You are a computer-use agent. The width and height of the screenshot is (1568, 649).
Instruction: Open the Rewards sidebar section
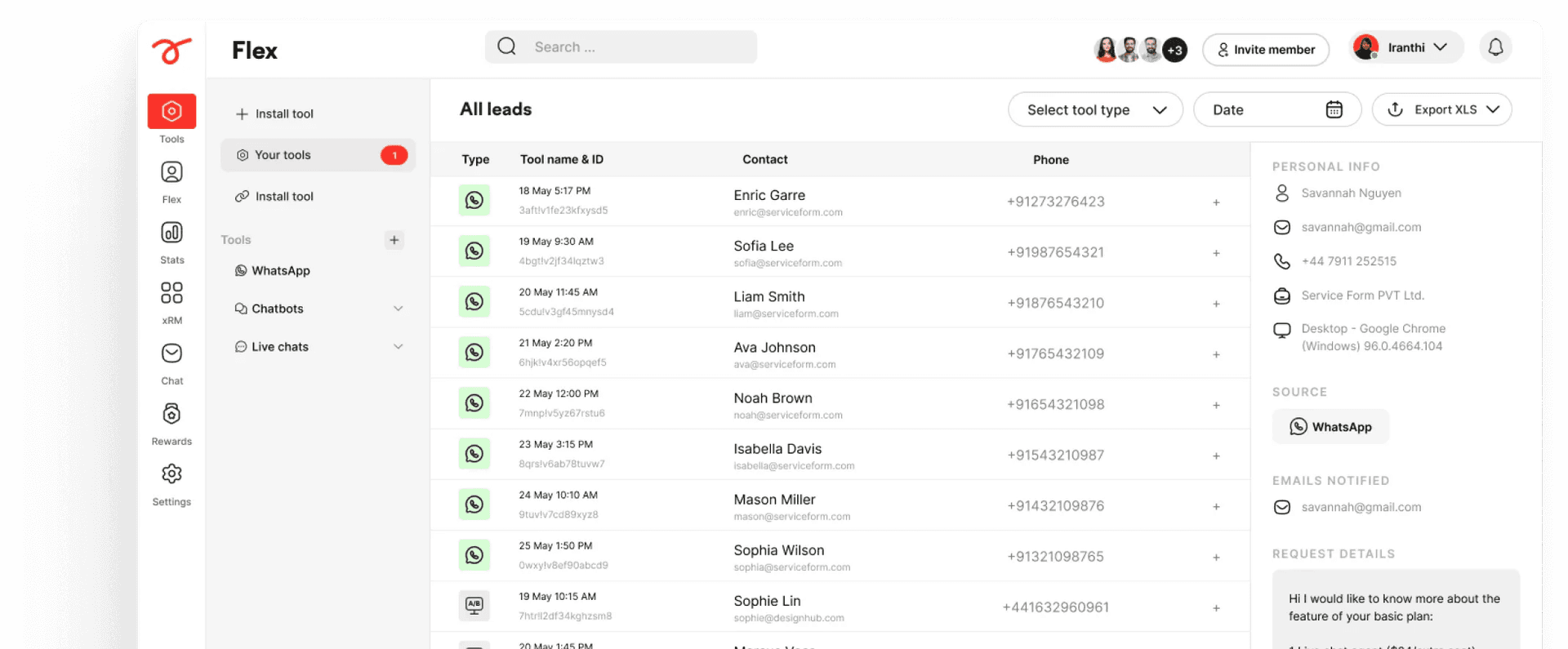171,423
